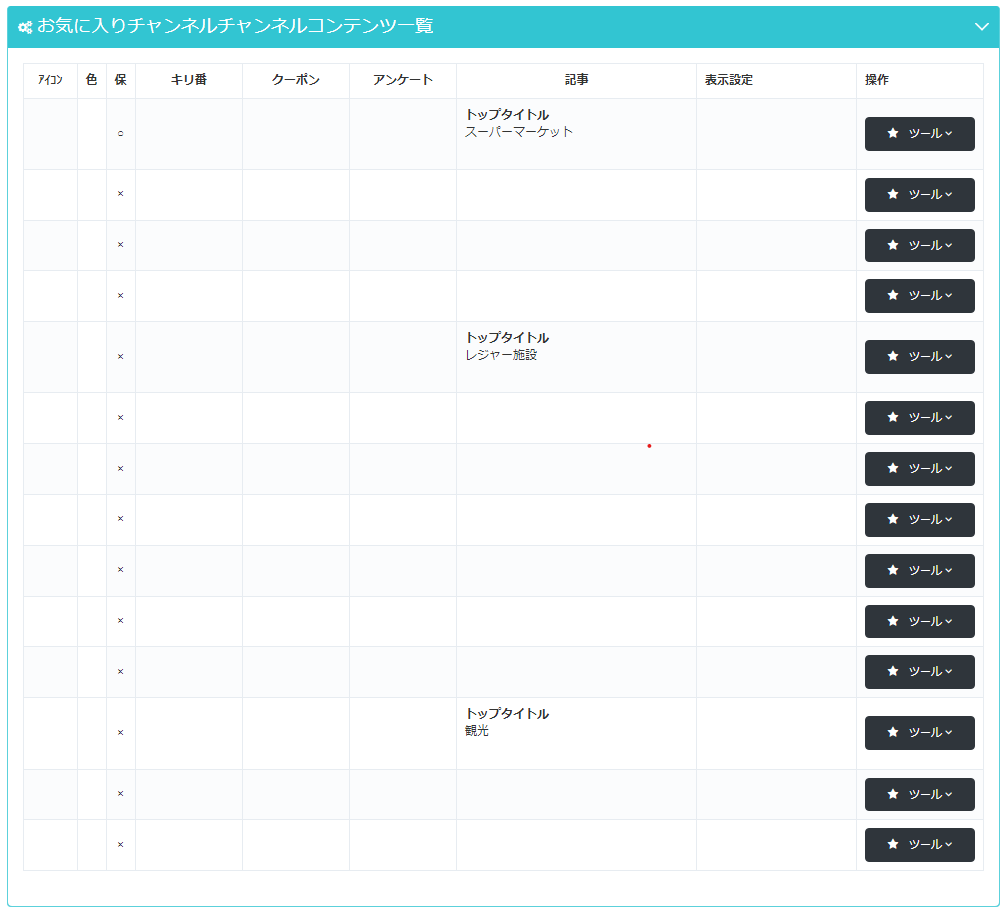This screenshot has width=1006, height=912.
Task: Click the 表示設定 column header
Action: tap(728, 80)
